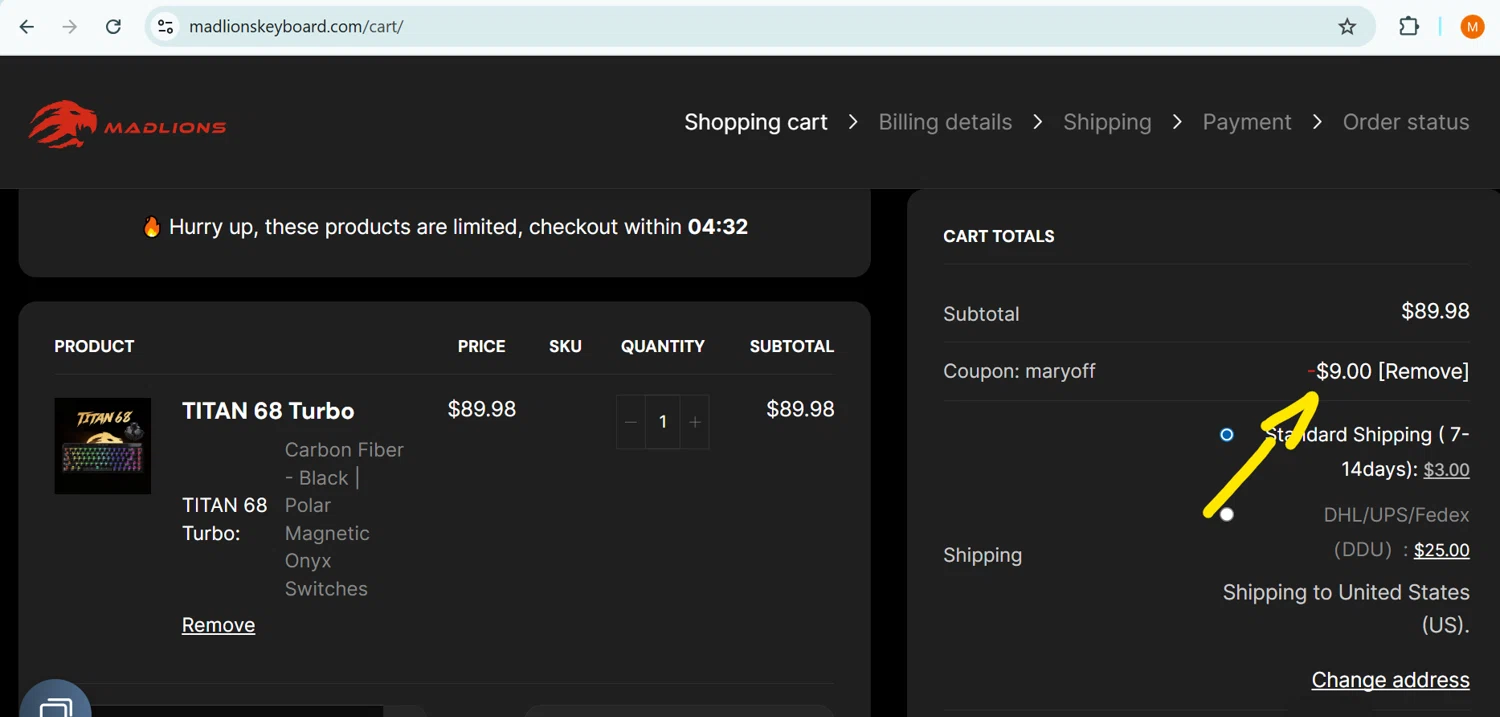Go to the Shipping step
Viewport: 1500px width, 717px height.
(1107, 122)
